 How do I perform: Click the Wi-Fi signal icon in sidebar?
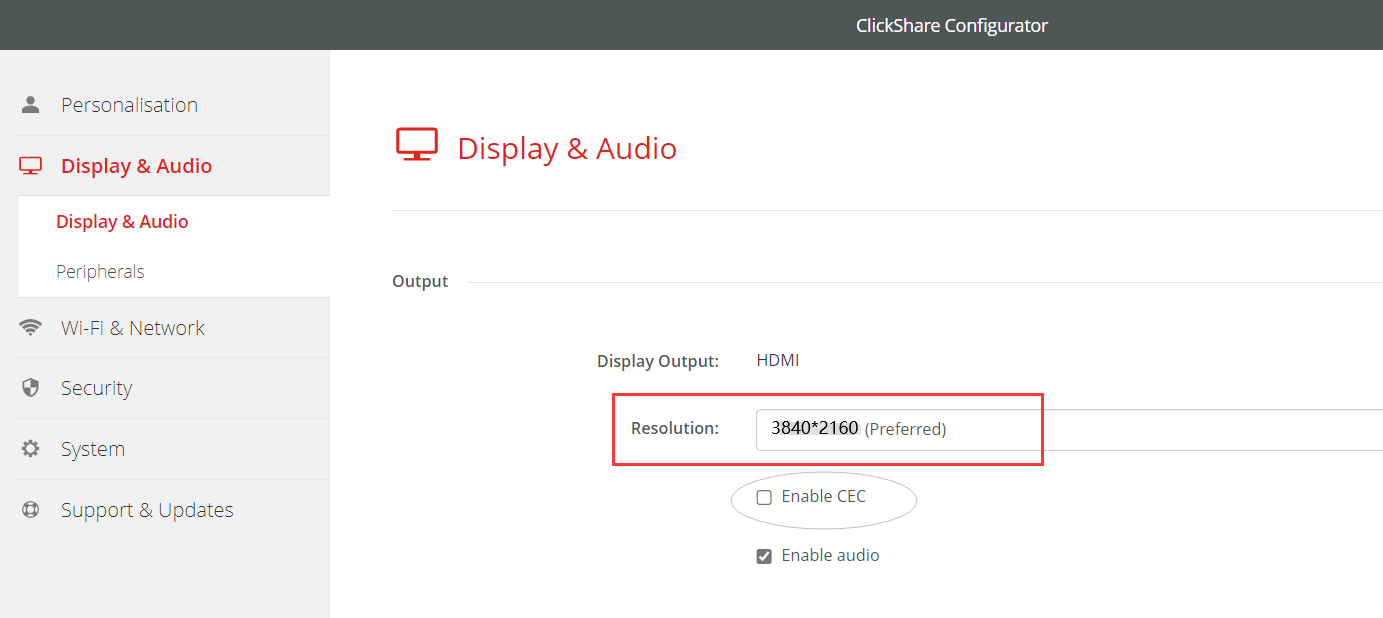coord(31,328)
